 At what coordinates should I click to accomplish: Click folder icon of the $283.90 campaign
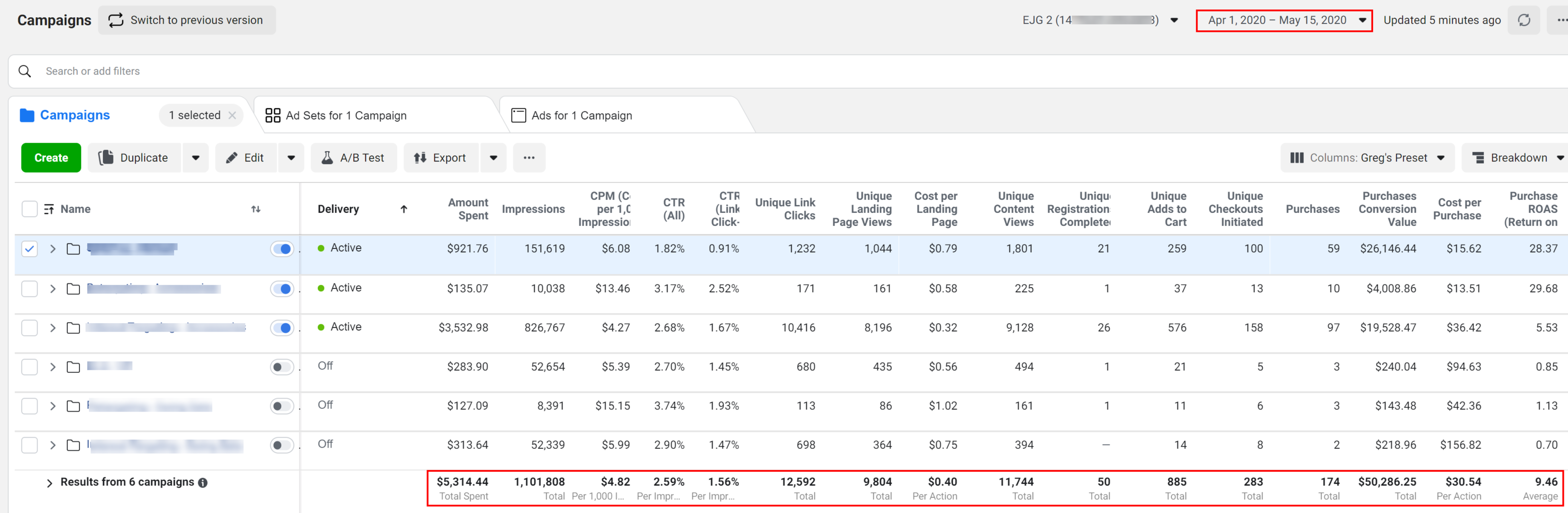pyautogui.click(x=73, y=367)
